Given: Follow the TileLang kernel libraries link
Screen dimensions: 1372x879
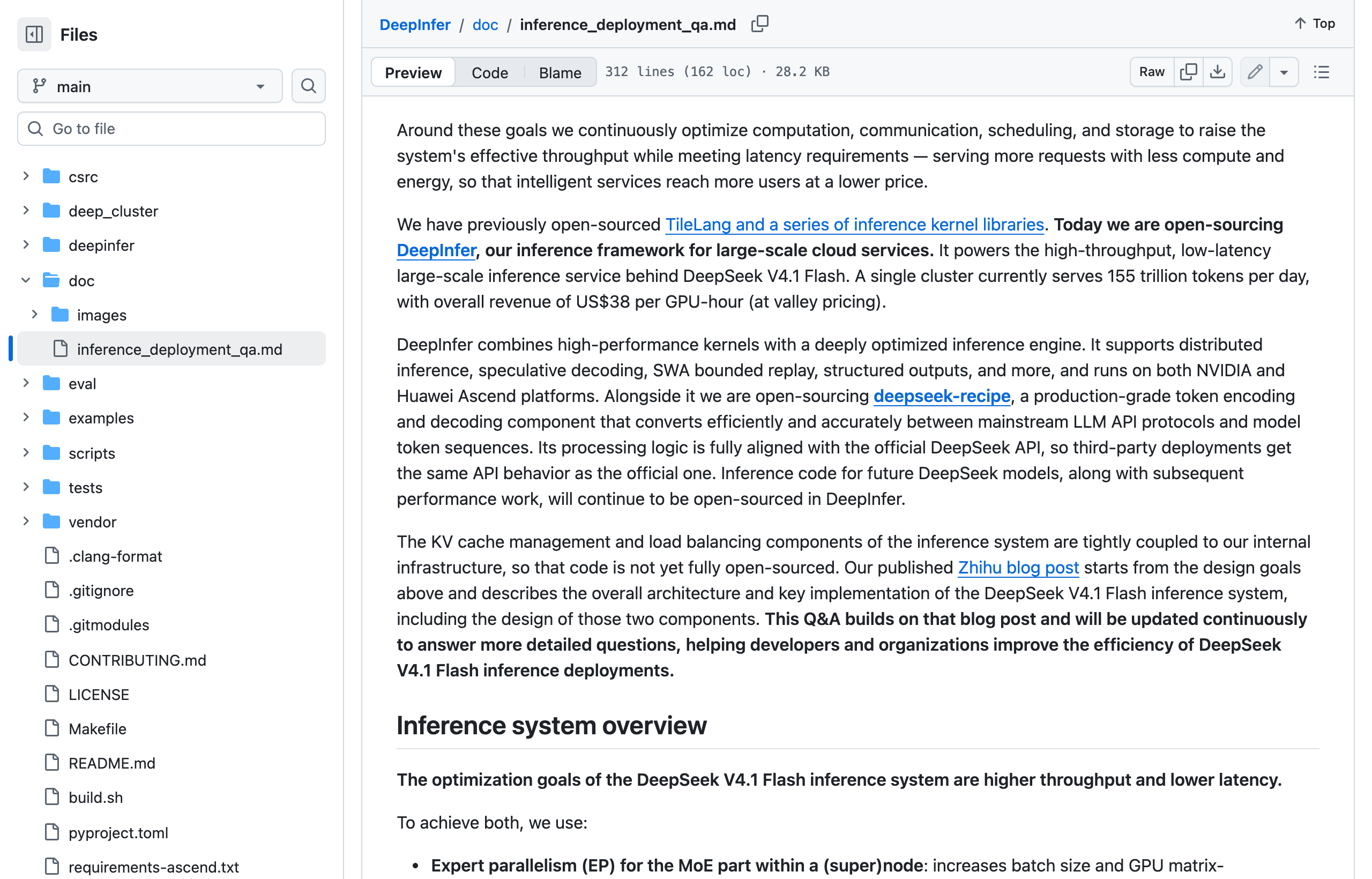Looking at the screenshot, I should 854,225.
